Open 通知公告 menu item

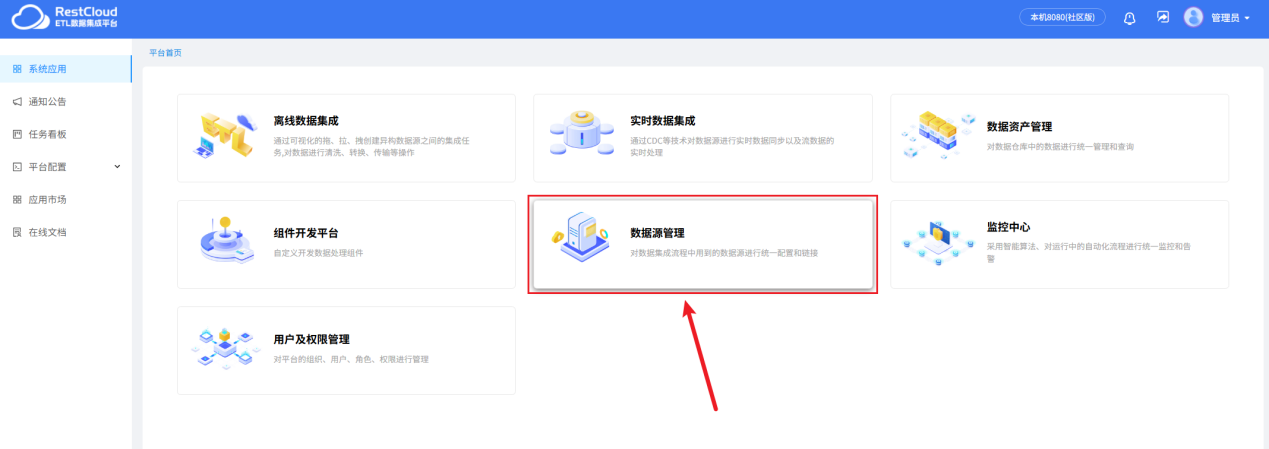tap(65, 102)
